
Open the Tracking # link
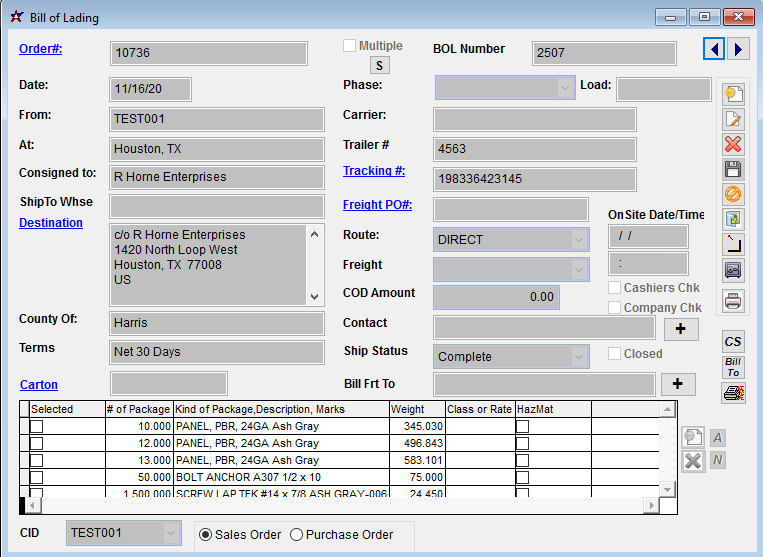(x=374, y=171)
